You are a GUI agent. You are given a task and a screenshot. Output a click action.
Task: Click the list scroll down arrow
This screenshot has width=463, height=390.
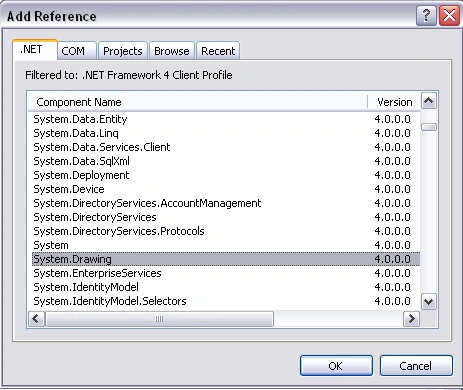429,302
